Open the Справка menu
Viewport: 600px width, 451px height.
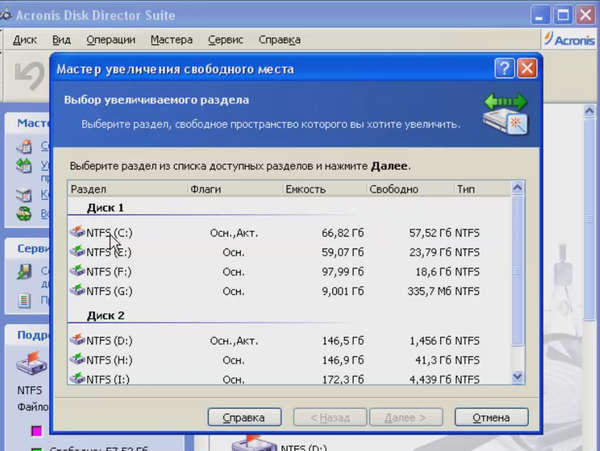tap(279, 40)
